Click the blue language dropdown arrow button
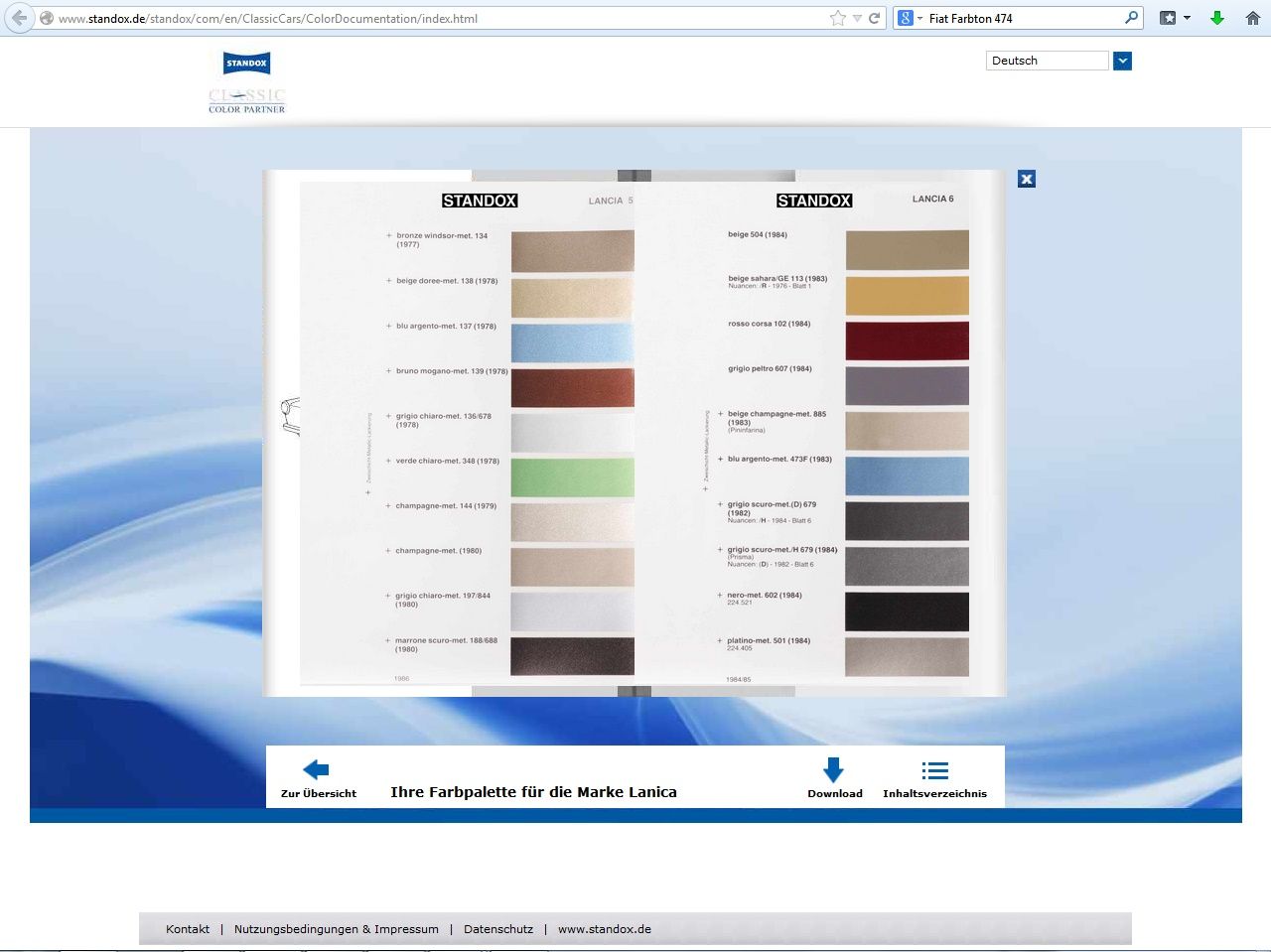1271x952 pixels. coord(1122,61)
